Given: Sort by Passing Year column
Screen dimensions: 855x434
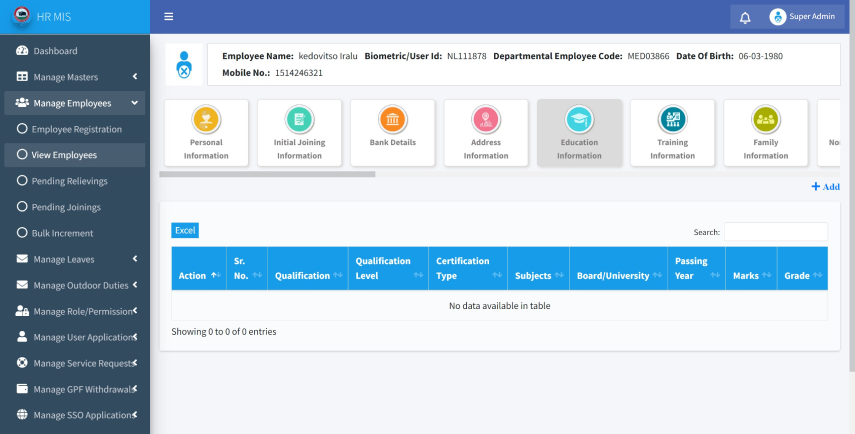Looking at the screenshot, I should (x=696, y=268).
